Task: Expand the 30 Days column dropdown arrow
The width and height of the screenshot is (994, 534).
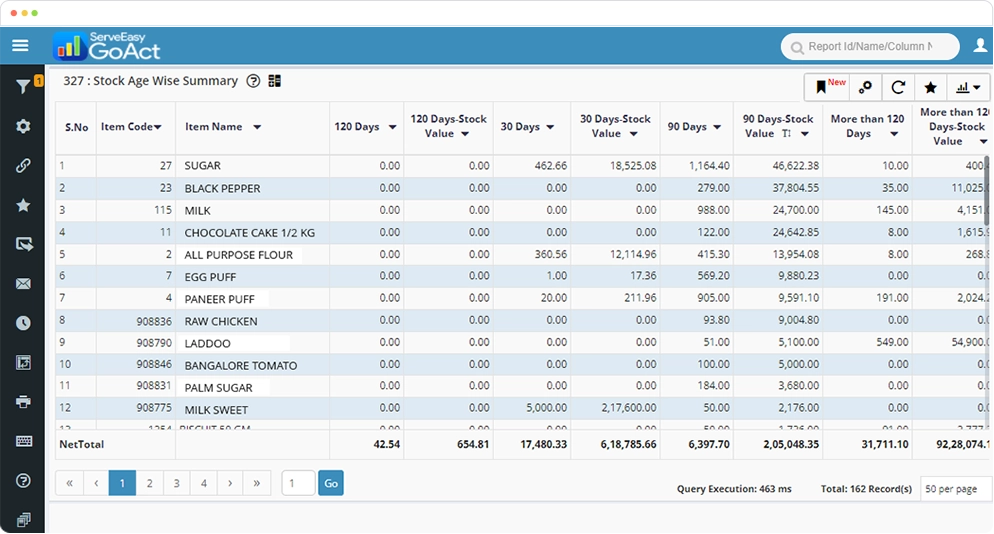Action: point(551,127)
